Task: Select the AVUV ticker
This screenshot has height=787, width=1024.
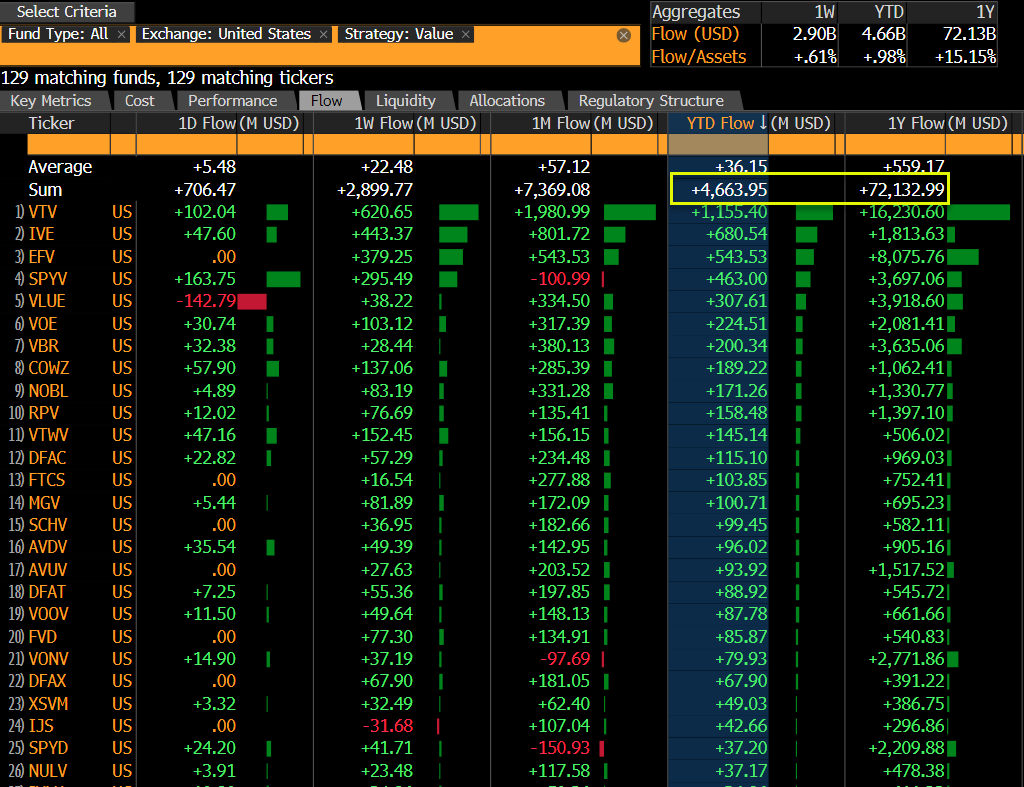Action: pyautogui.click(x=48, y=570)
